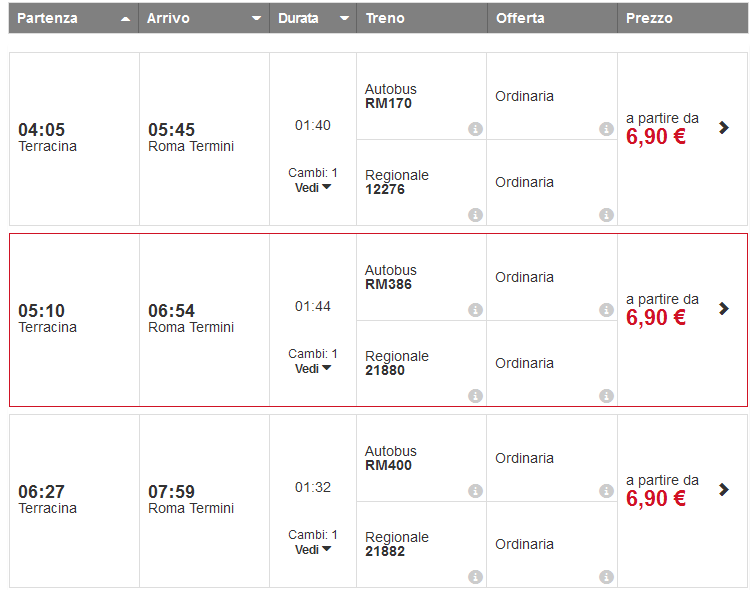The width and height of the screenshot is (750, 590).
Task: Select the 06:27 trip price arrow
Action: tap(724, 489)
